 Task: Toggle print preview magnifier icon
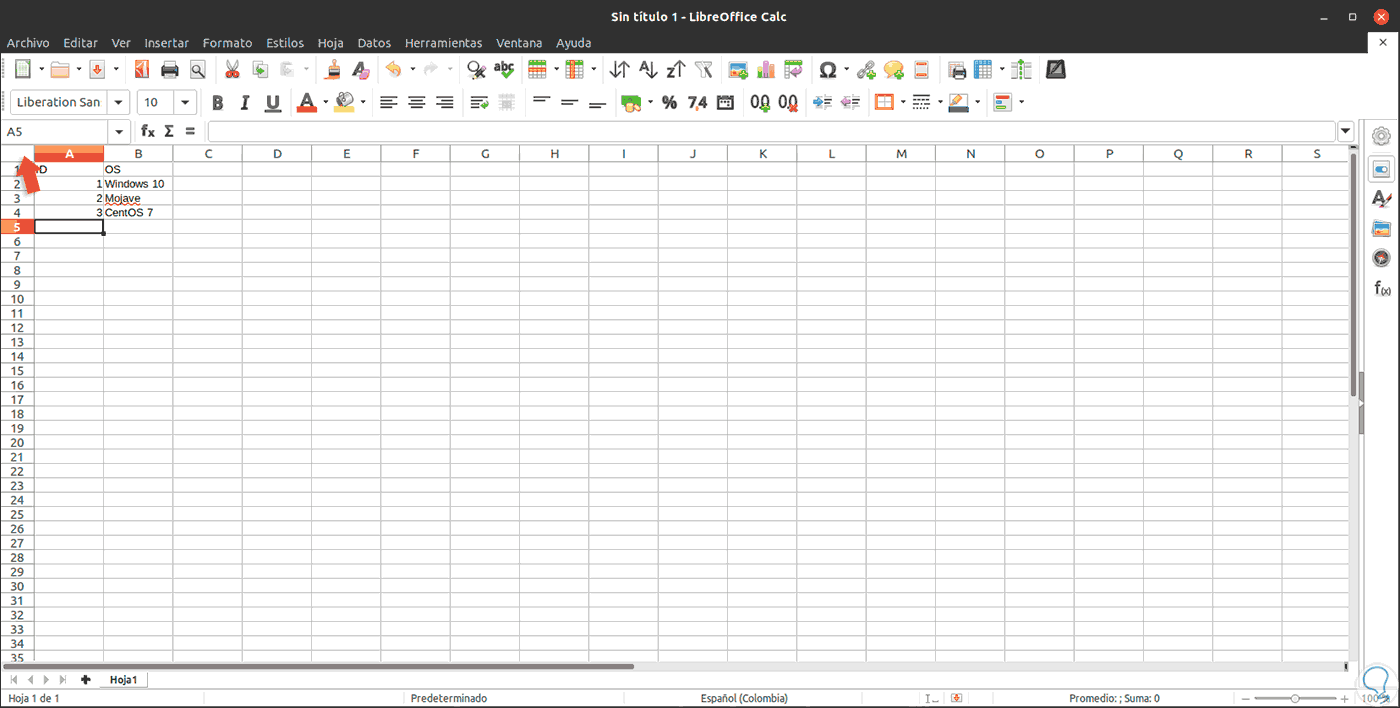click(197, 69)
